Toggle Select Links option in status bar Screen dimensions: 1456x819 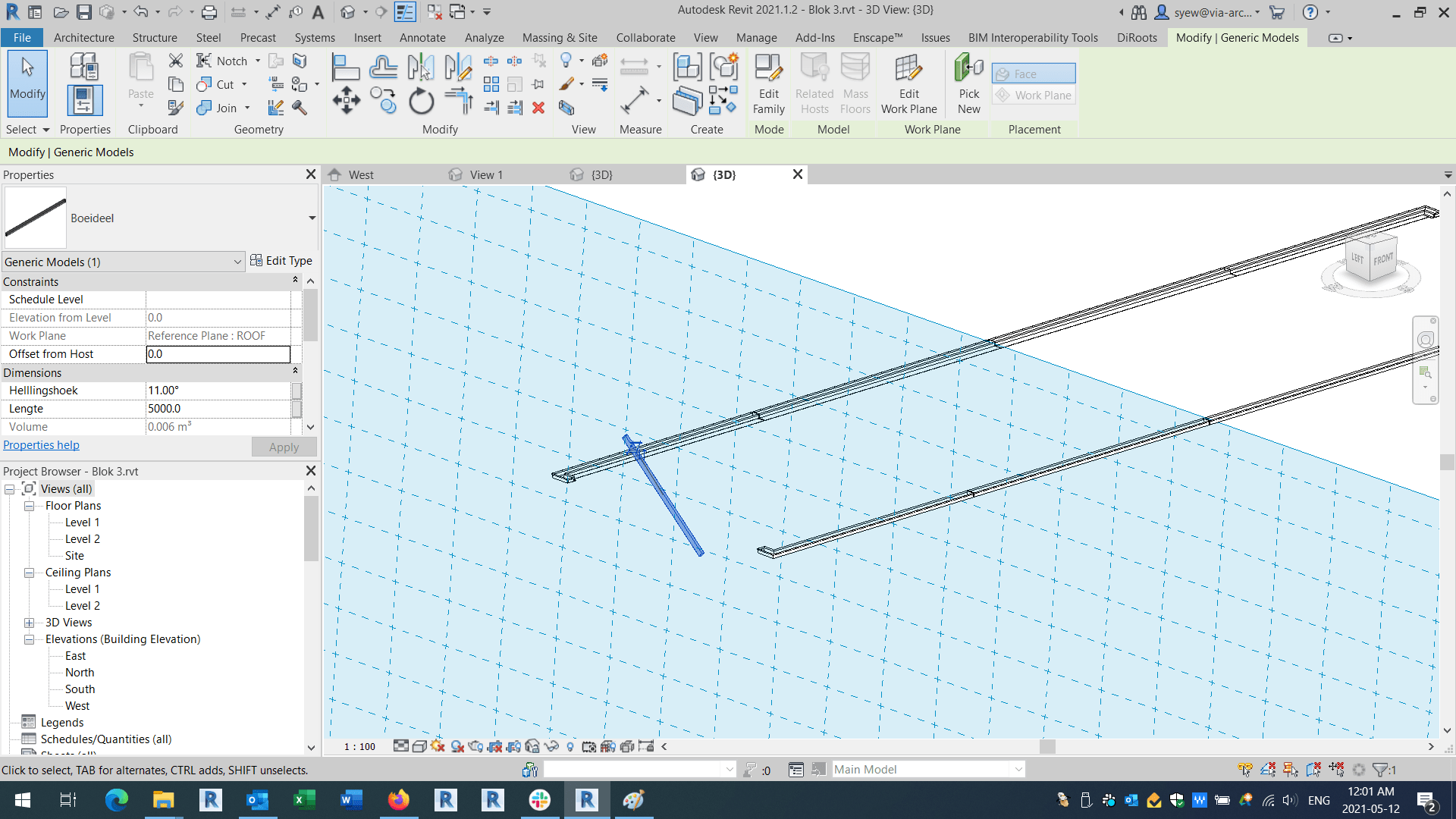click(1245, 770)
